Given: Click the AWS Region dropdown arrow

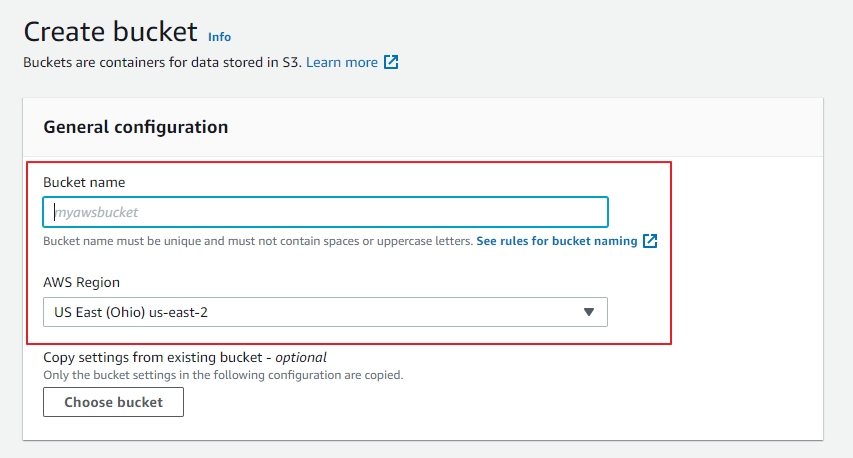Looking at the screenshot, I should [x=589, y=312].
